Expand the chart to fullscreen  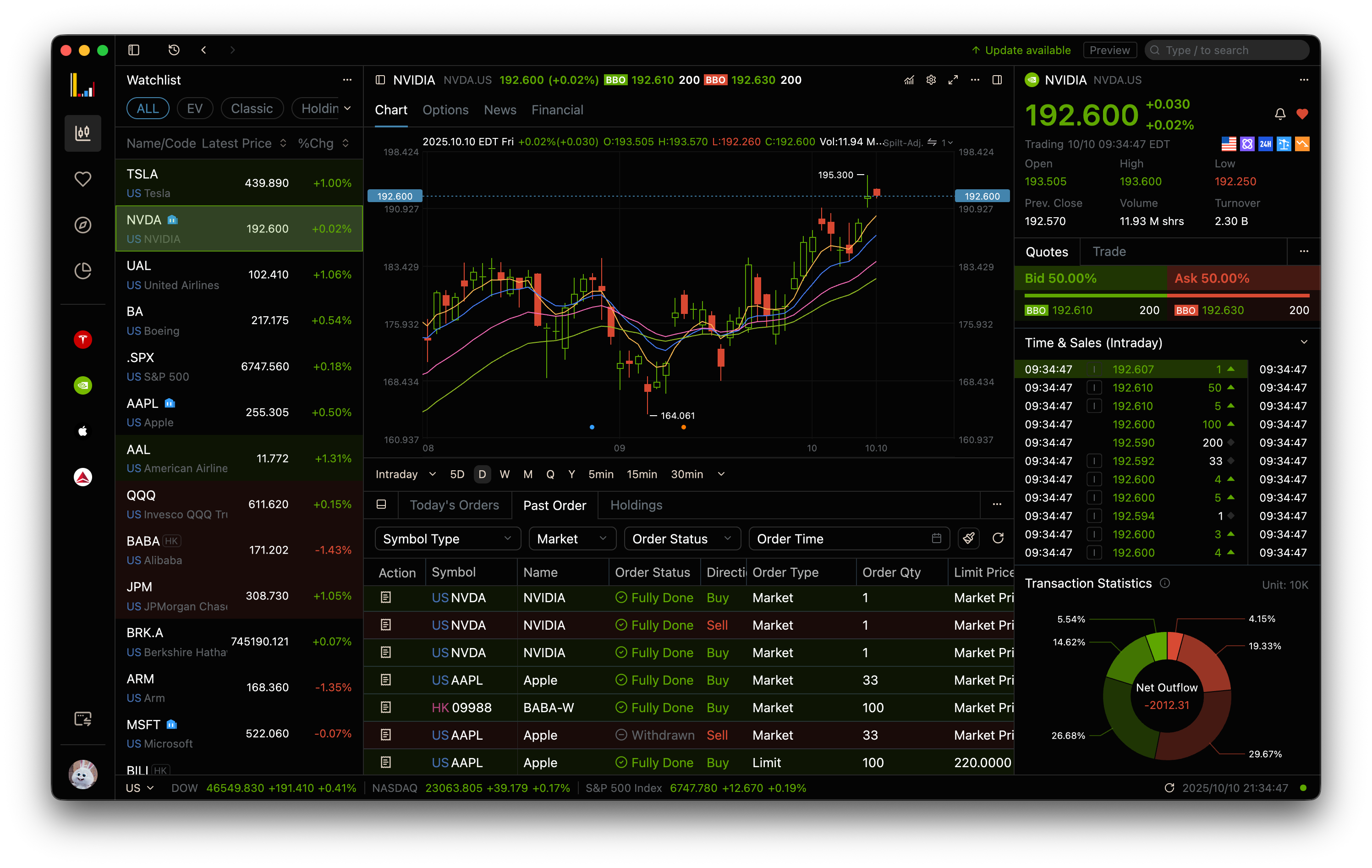click(953, 80)
